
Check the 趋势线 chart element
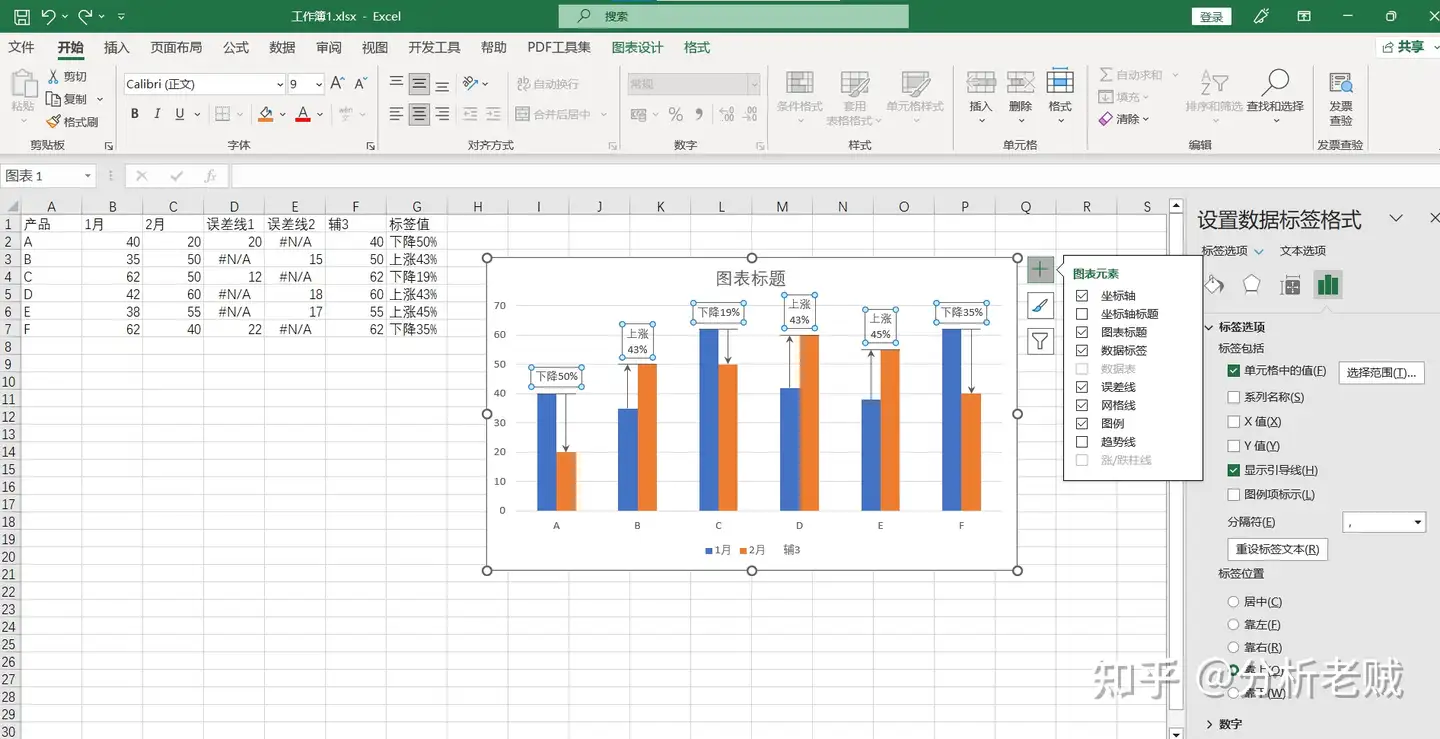(x=1082, y=442)
